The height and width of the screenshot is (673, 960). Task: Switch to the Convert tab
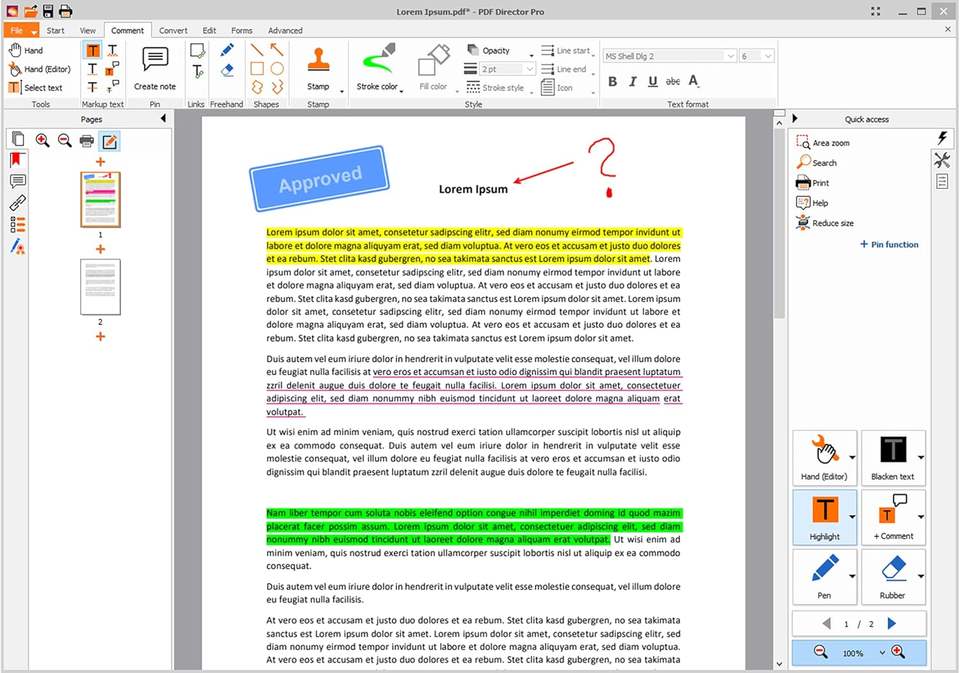click(173, 30)
